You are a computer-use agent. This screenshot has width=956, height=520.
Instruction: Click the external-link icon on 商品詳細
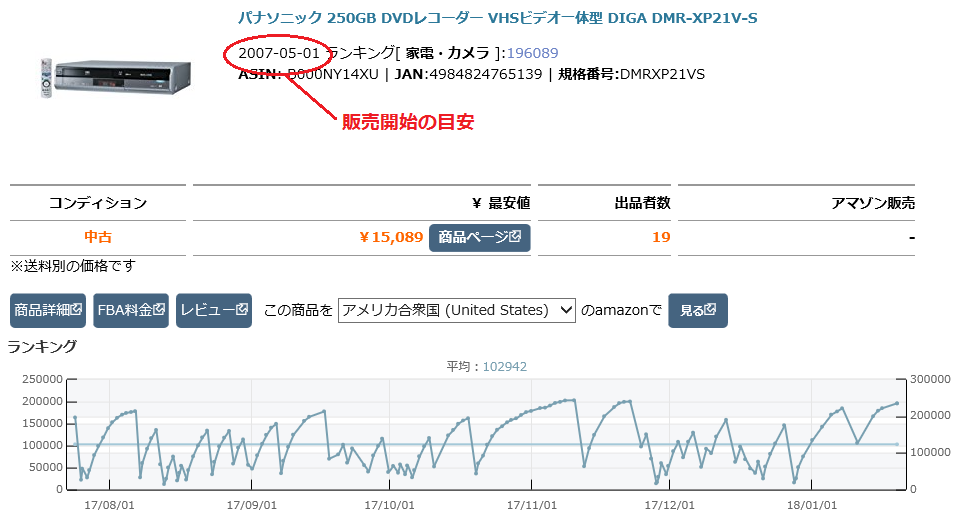tap(76, 309)
